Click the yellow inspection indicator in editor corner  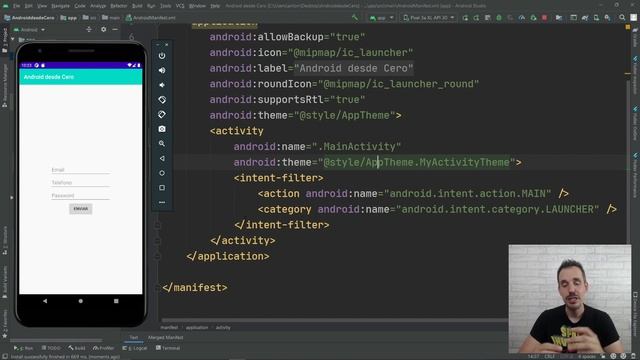[628, 27]
